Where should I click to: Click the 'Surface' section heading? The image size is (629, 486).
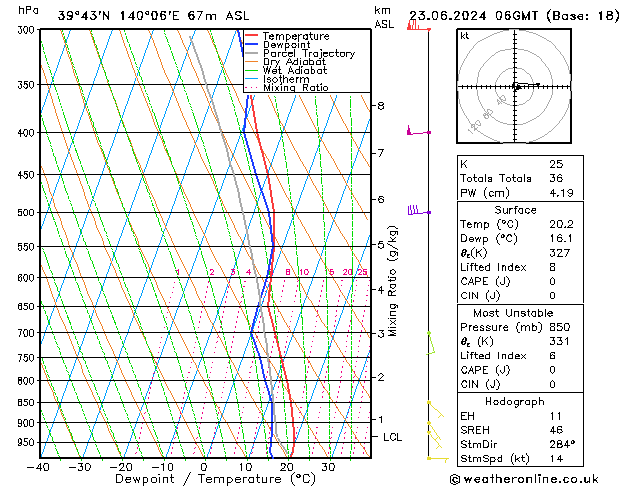coord(515,210)
